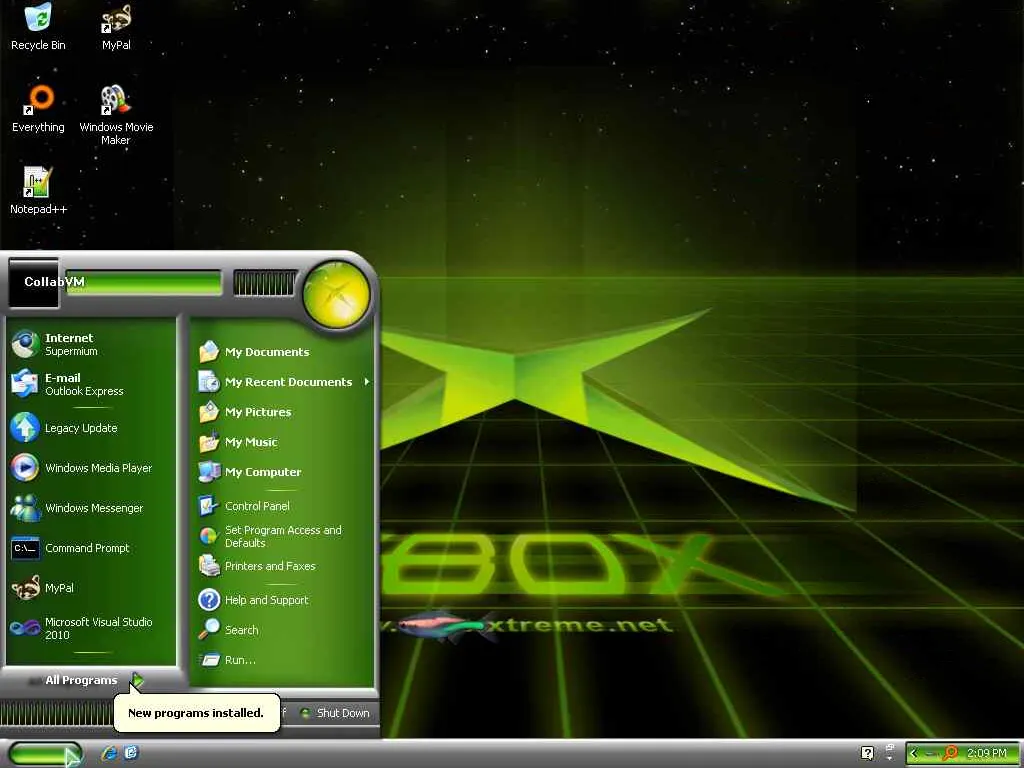The height and width of the screenshot is (768, 1024).
Task: Click the Printers and Faxes printer icon
Action: coord(209,566)
